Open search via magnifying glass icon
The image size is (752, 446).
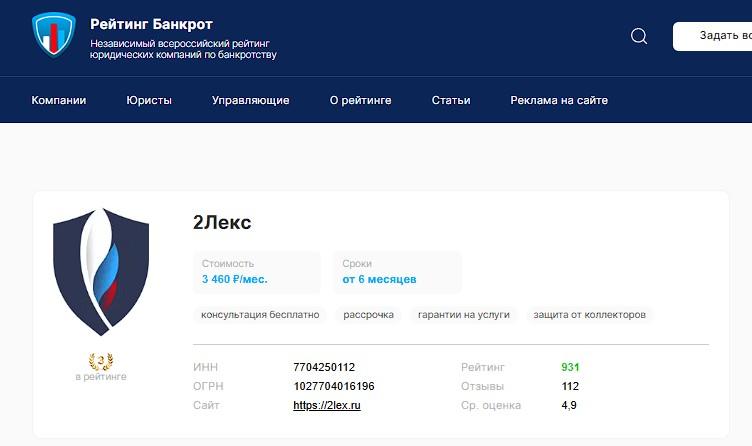point(639,36)
